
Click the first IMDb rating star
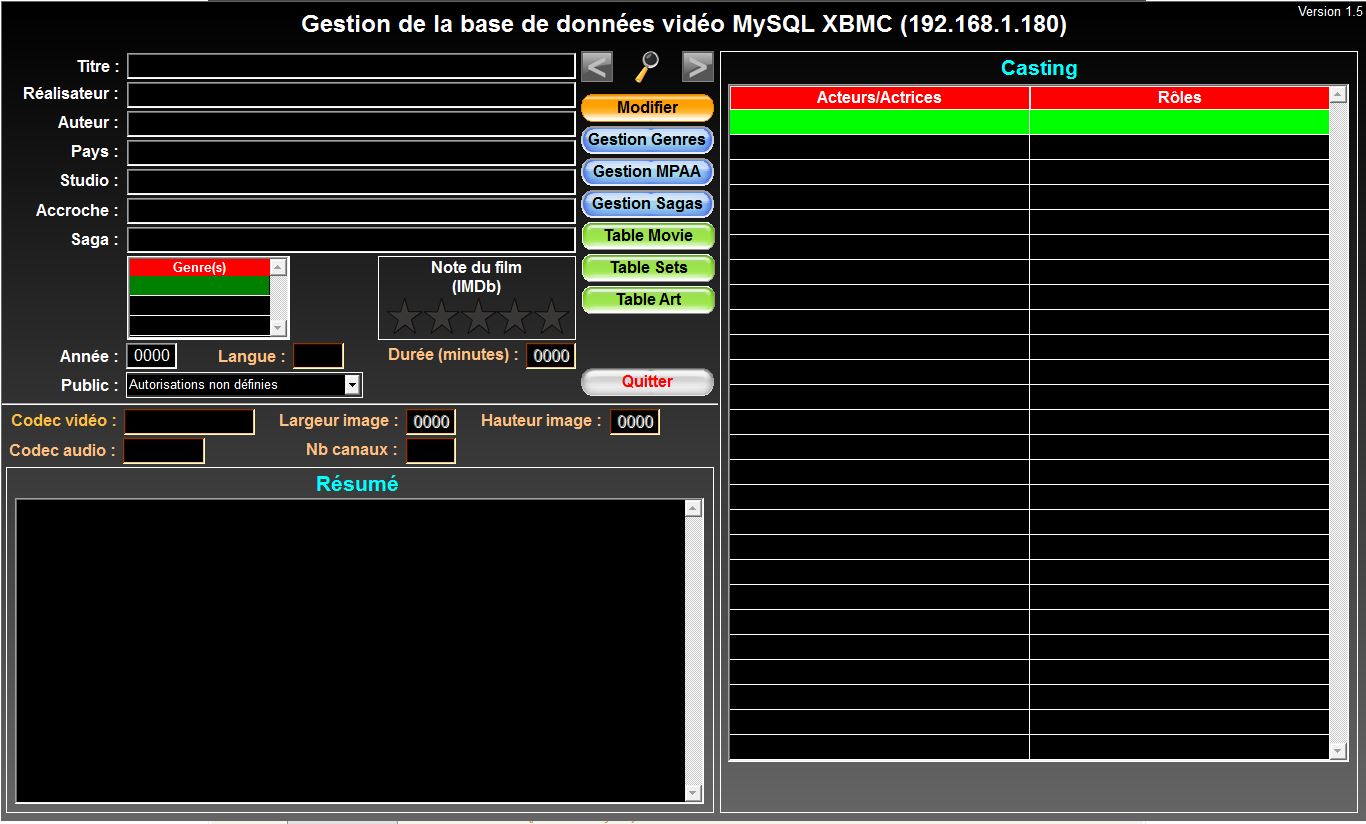tap(404, 318)
